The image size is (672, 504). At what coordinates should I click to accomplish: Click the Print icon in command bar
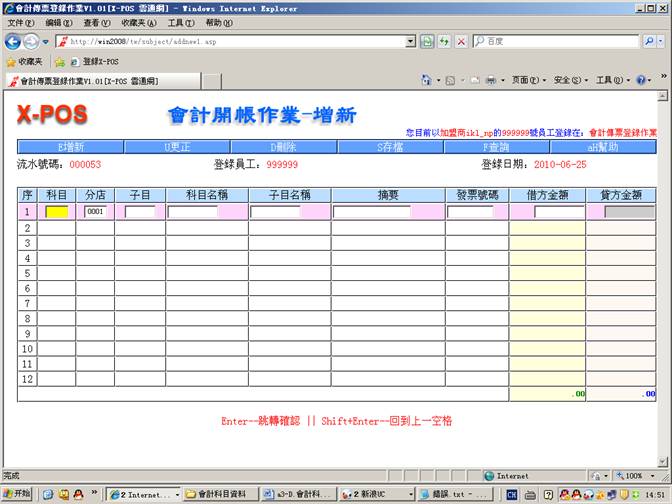(x=490, y=80)
